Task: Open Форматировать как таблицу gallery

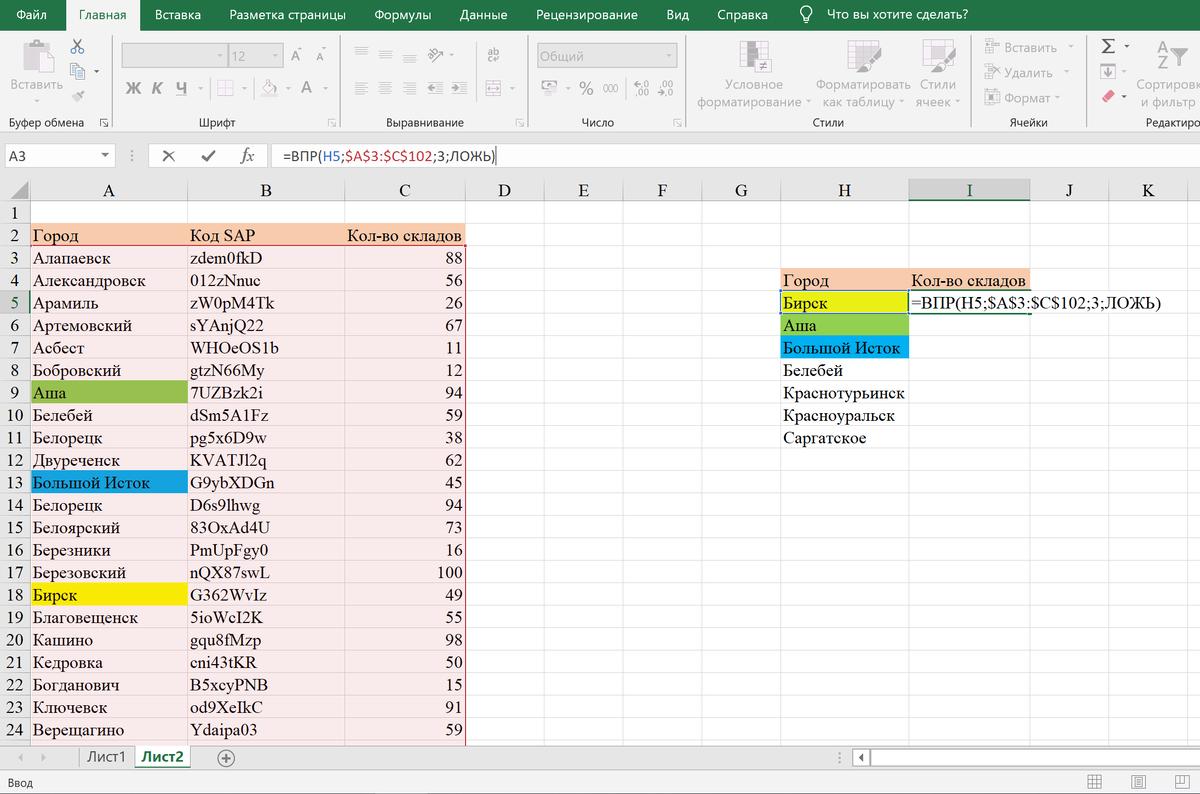Action: 862,74
